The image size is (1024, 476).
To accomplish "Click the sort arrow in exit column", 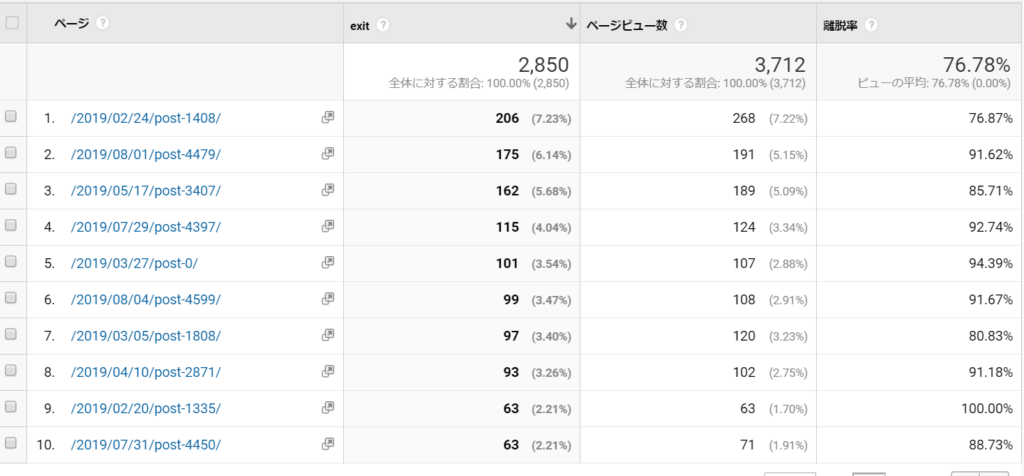I will (x=570, y=23).
